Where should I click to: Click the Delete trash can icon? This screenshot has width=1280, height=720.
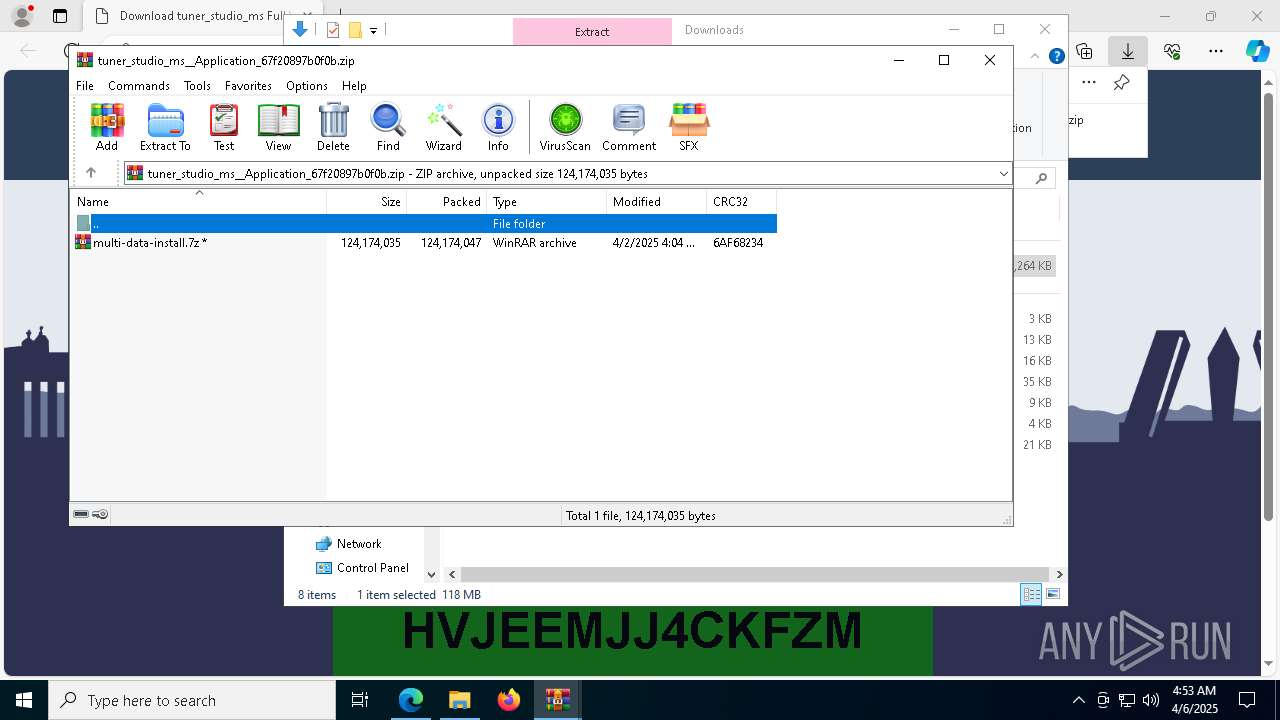click(x=333, y=127)
